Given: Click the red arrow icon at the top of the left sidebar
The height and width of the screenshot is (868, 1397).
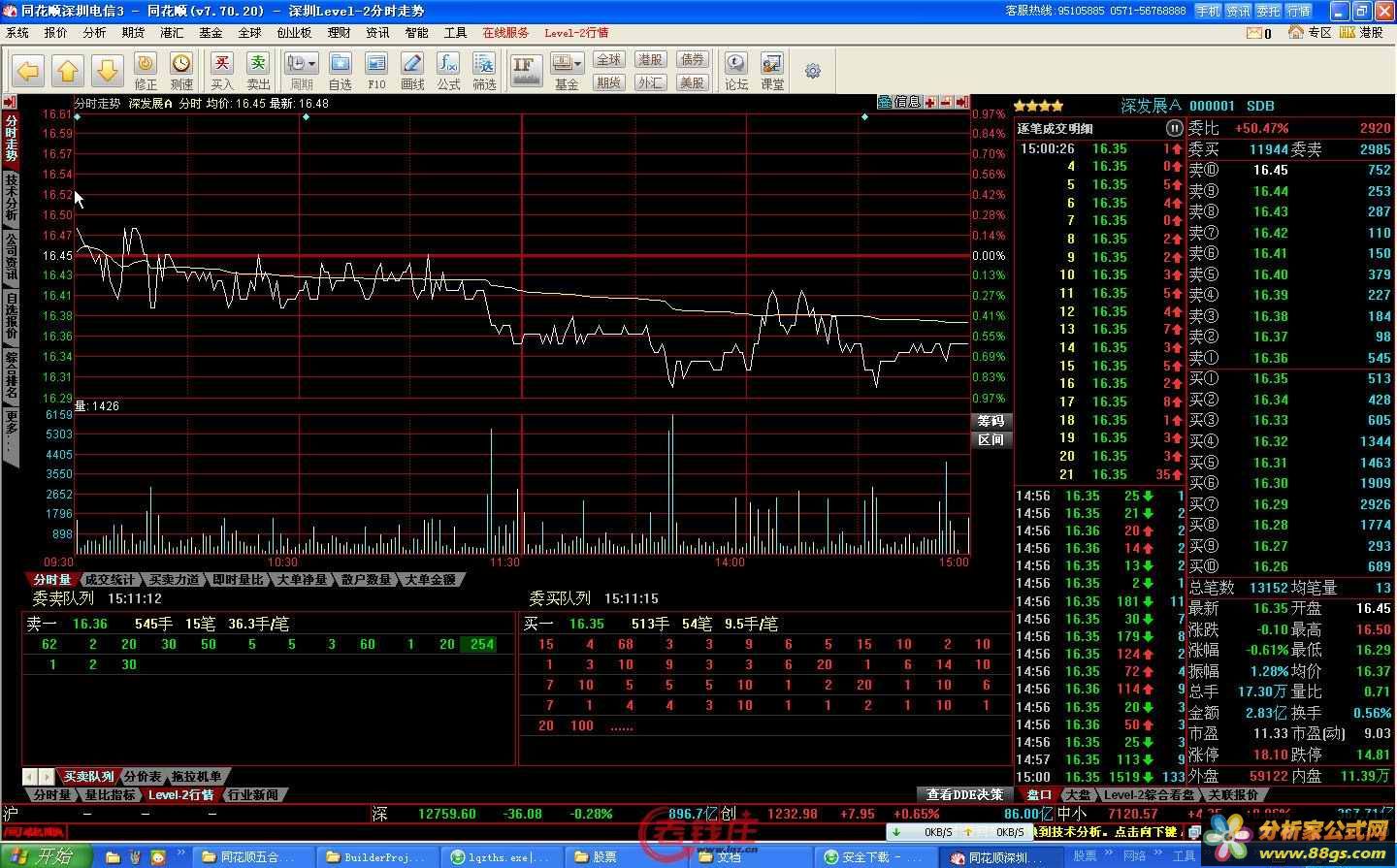Looking at the screenshot, I should pos(10,102).
